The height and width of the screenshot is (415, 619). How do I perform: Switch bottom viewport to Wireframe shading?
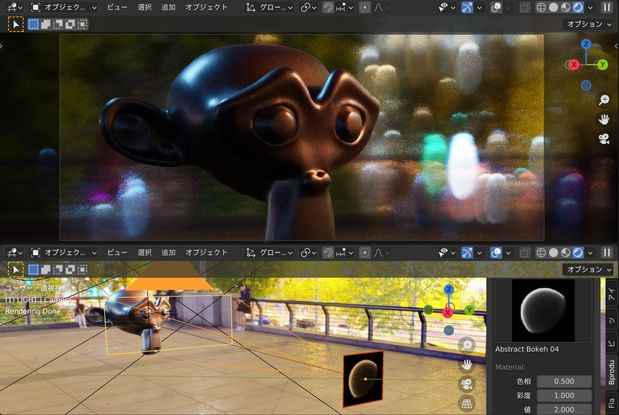click(x=541, y=253)
